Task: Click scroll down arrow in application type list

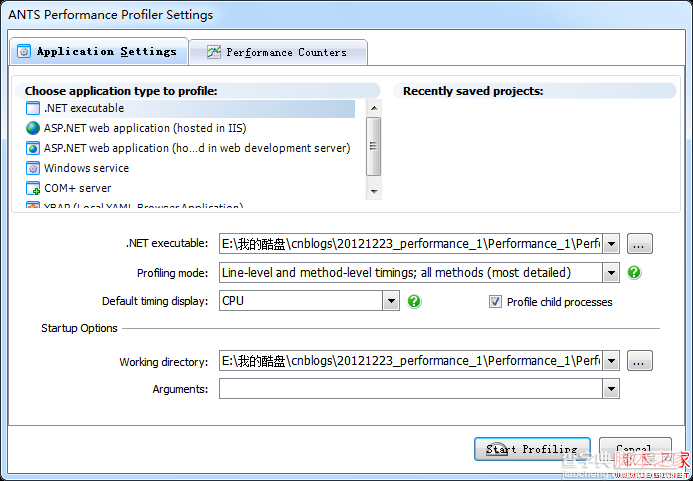Action: click(374, 191)
